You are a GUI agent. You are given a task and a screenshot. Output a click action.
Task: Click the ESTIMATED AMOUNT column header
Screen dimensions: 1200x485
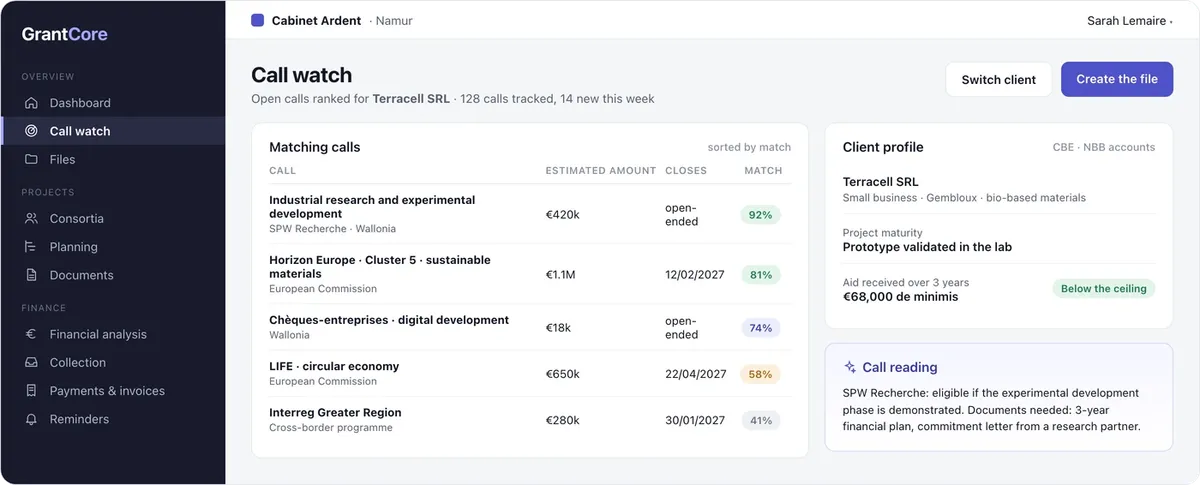coord(601,171)
